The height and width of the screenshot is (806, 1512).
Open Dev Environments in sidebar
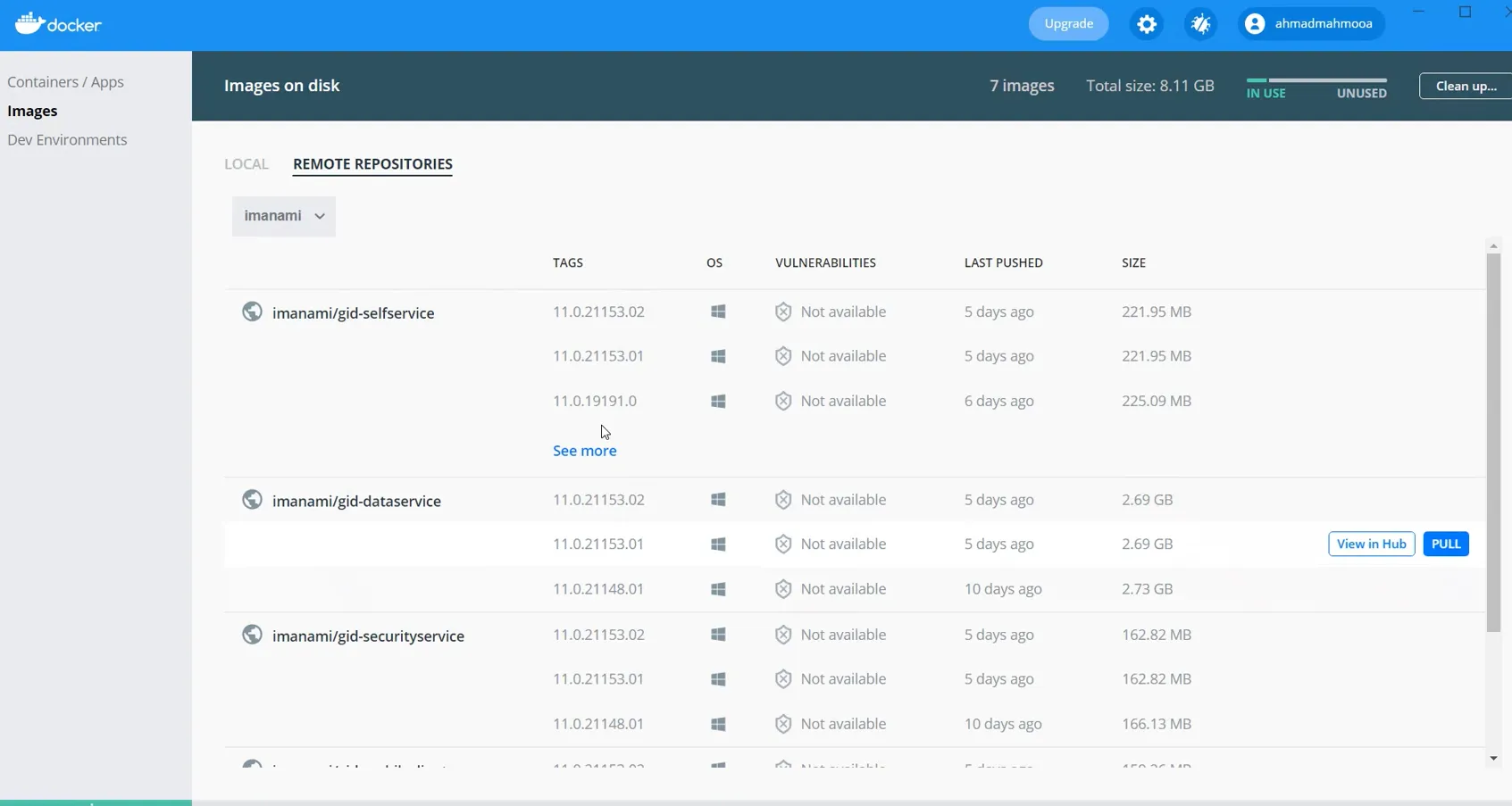coord(67,140)
